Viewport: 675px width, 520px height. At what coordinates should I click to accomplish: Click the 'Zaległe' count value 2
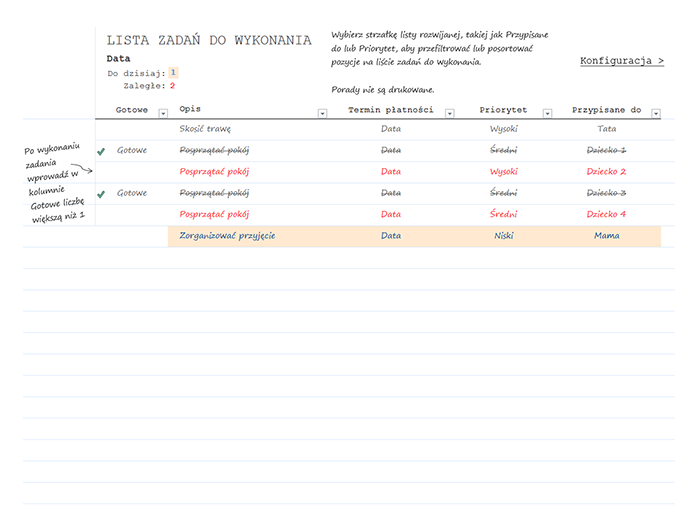pyautogui.click(x=172, y=86)
